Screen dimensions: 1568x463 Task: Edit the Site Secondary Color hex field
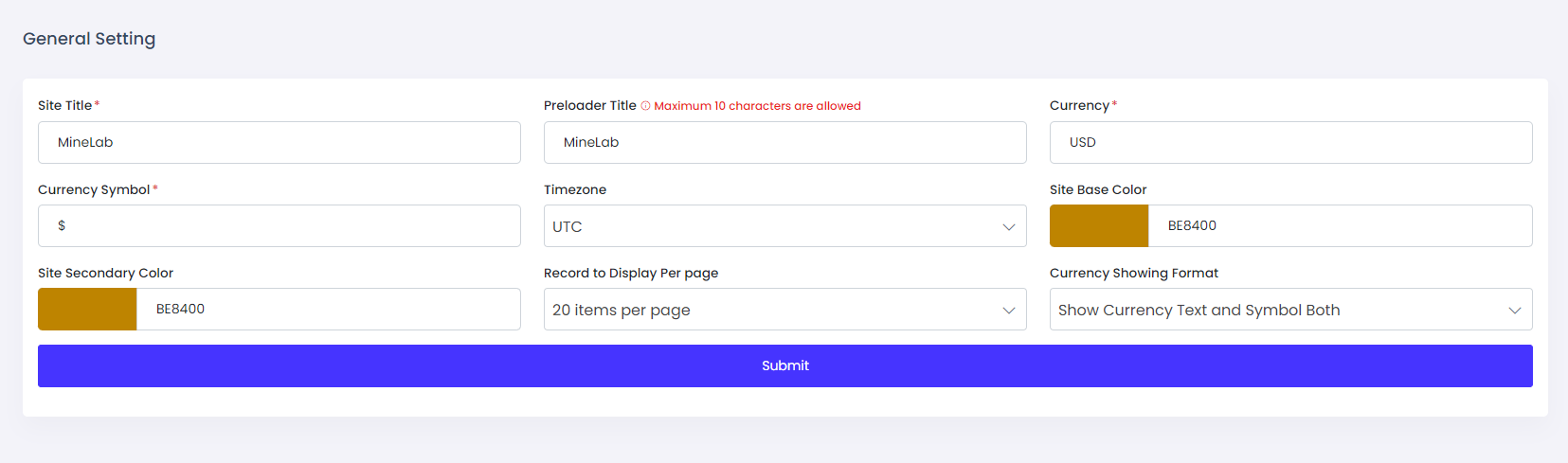click(x=328, y=310)
